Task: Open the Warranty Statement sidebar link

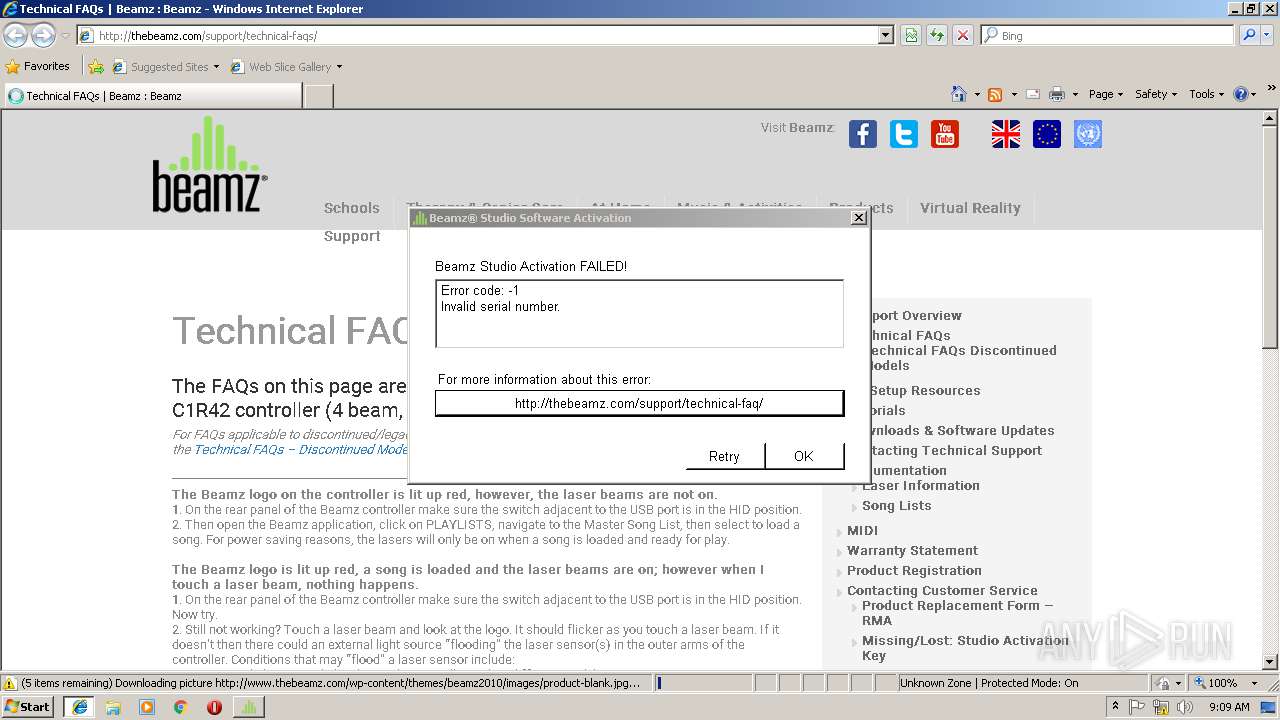Action: 912,550
